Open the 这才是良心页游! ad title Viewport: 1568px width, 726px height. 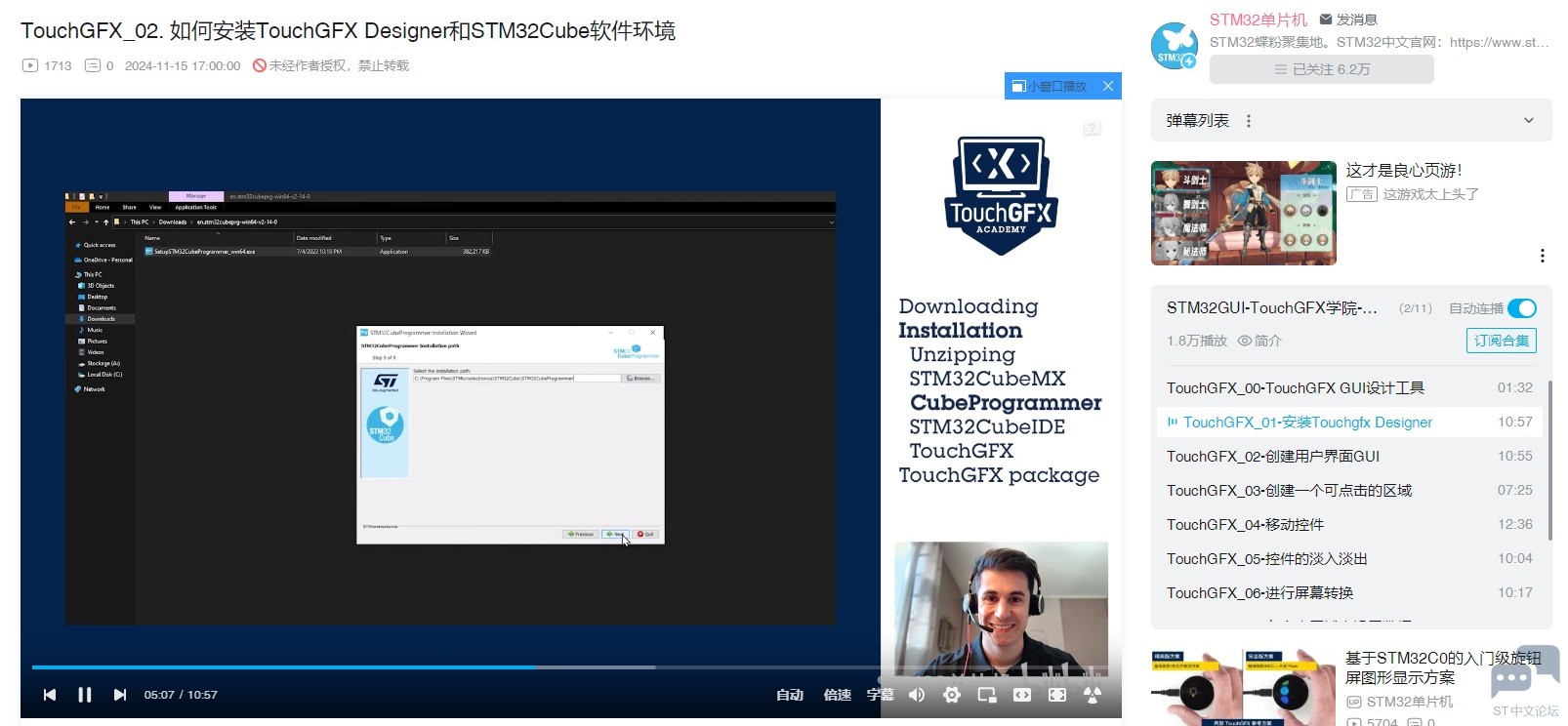pos(1404,171)
